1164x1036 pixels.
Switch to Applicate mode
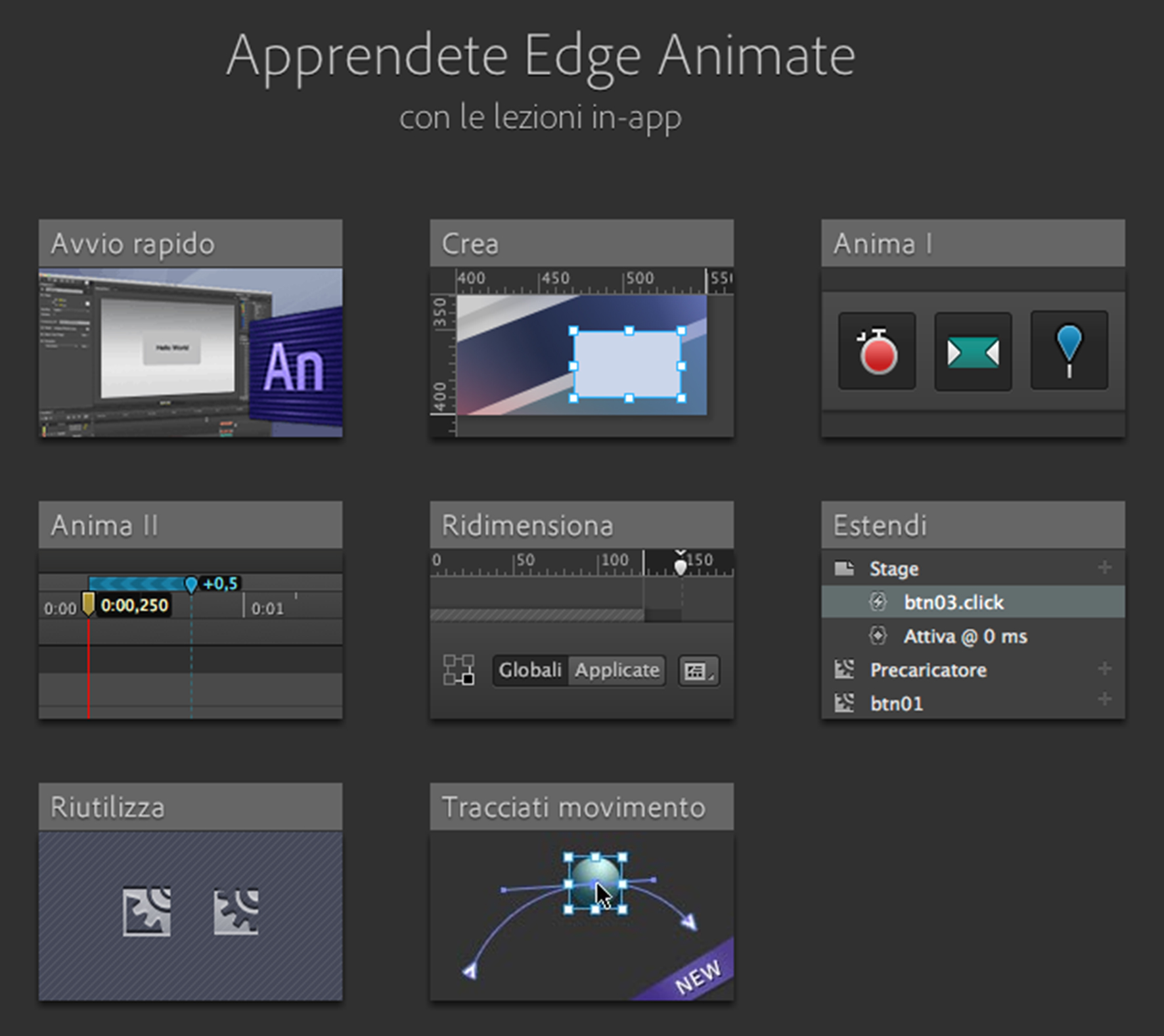[x=617, y=670]
